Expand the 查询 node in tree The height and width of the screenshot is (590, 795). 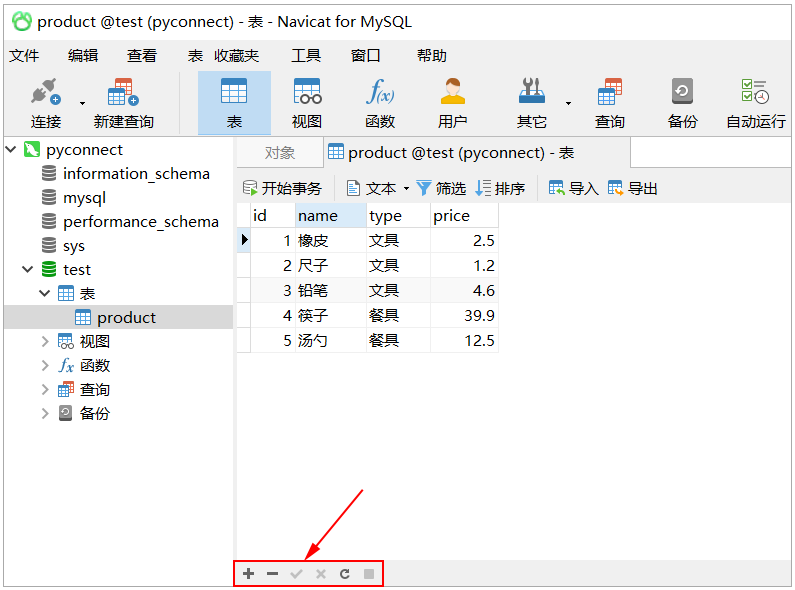click(x=45, y=389)
